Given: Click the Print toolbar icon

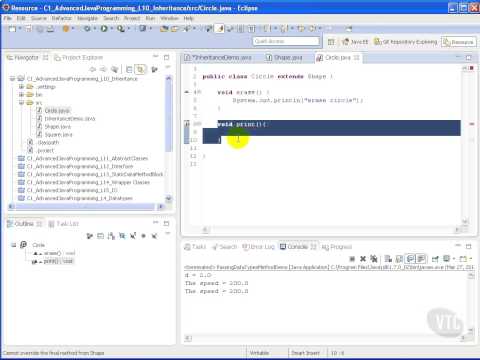Looking at the screenshot, I should (x=50, y=29).
